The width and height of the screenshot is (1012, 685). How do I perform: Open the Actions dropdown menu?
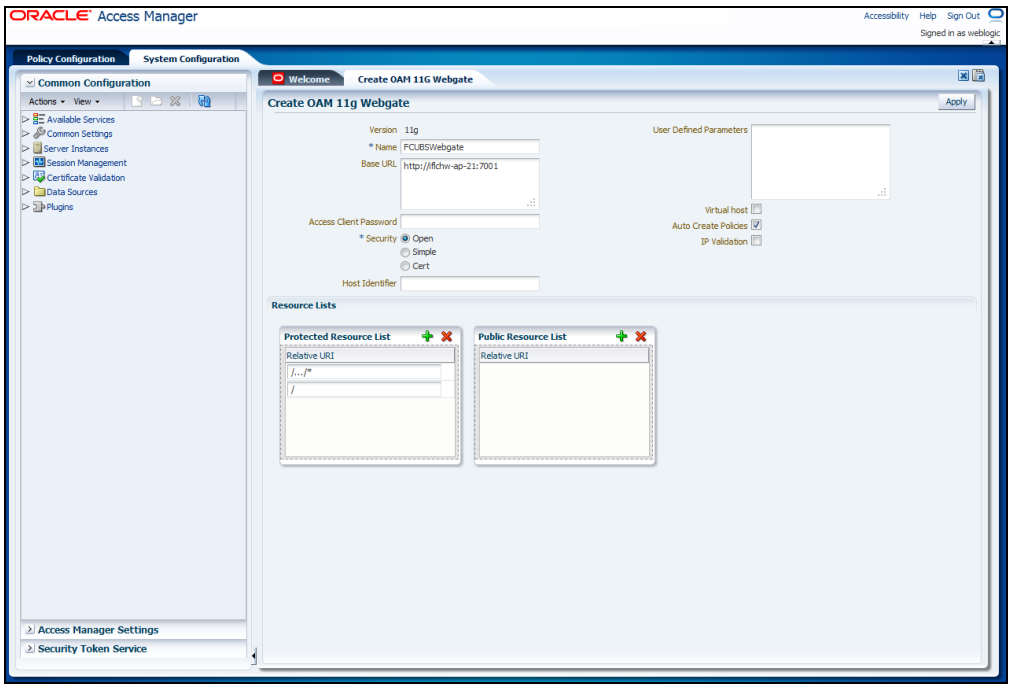46,101
